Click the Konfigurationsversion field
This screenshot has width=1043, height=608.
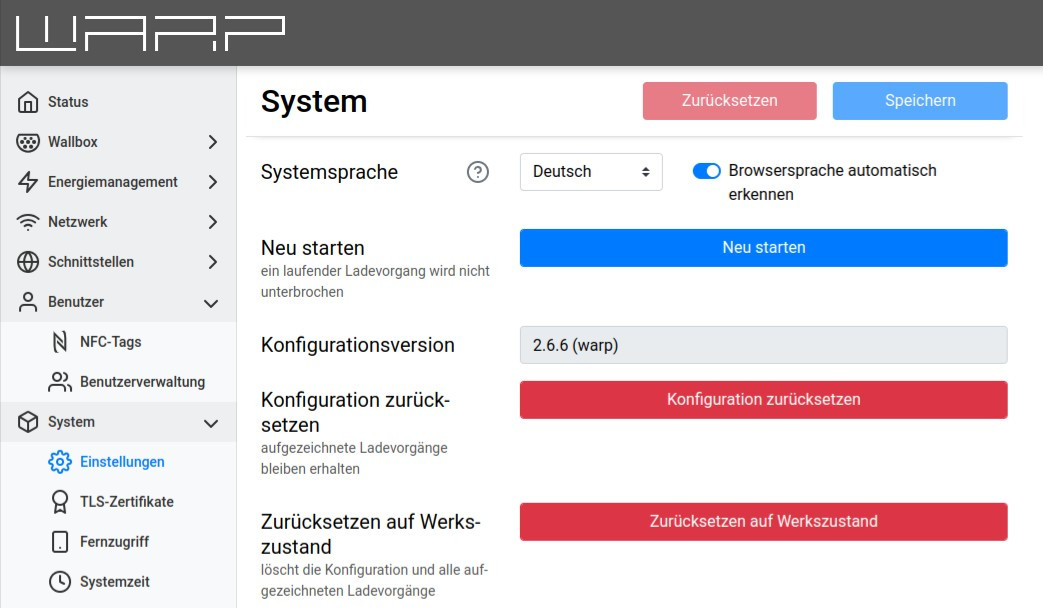(763, 345)
